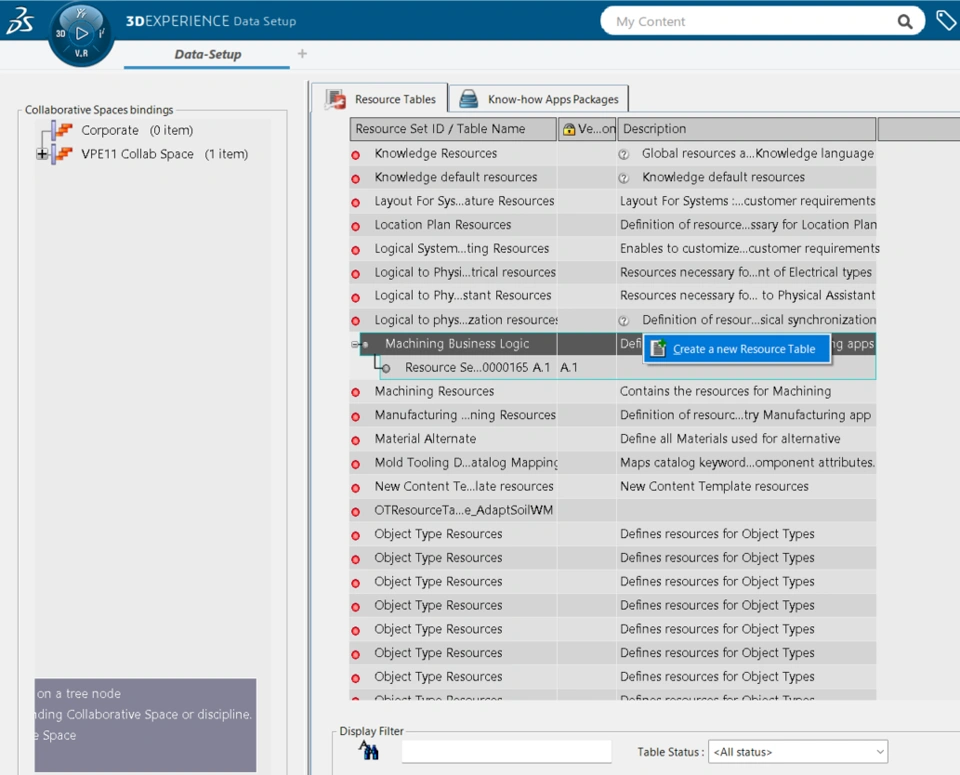Image resolution: width=960 pixels, height=775 pixels.
Task: Click red status dot for Knowledge Resources
Action: (x=356, y=155)
